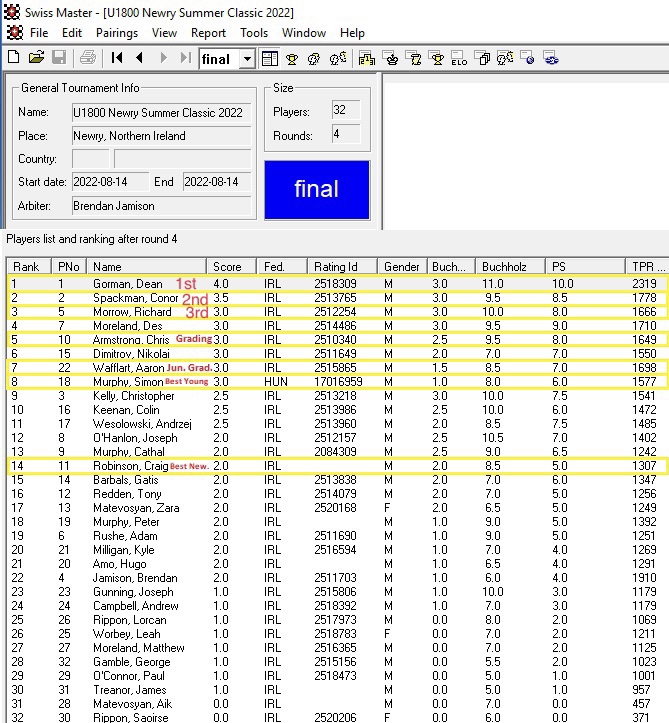
Task: Open the tournament info table icon
Action: [269, 59]
